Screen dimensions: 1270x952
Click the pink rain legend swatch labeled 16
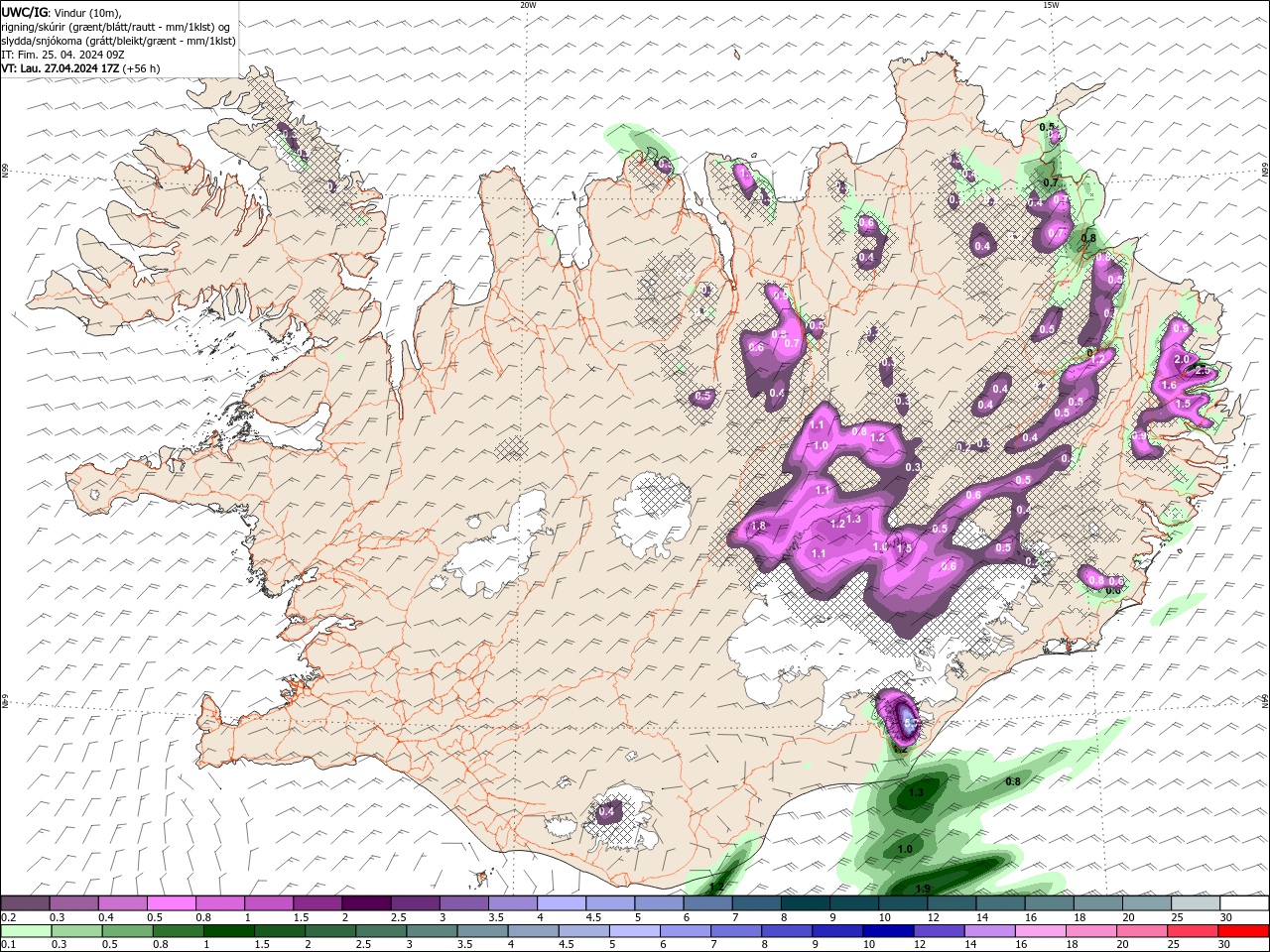pyautogui.click(x=1039, y=931)
